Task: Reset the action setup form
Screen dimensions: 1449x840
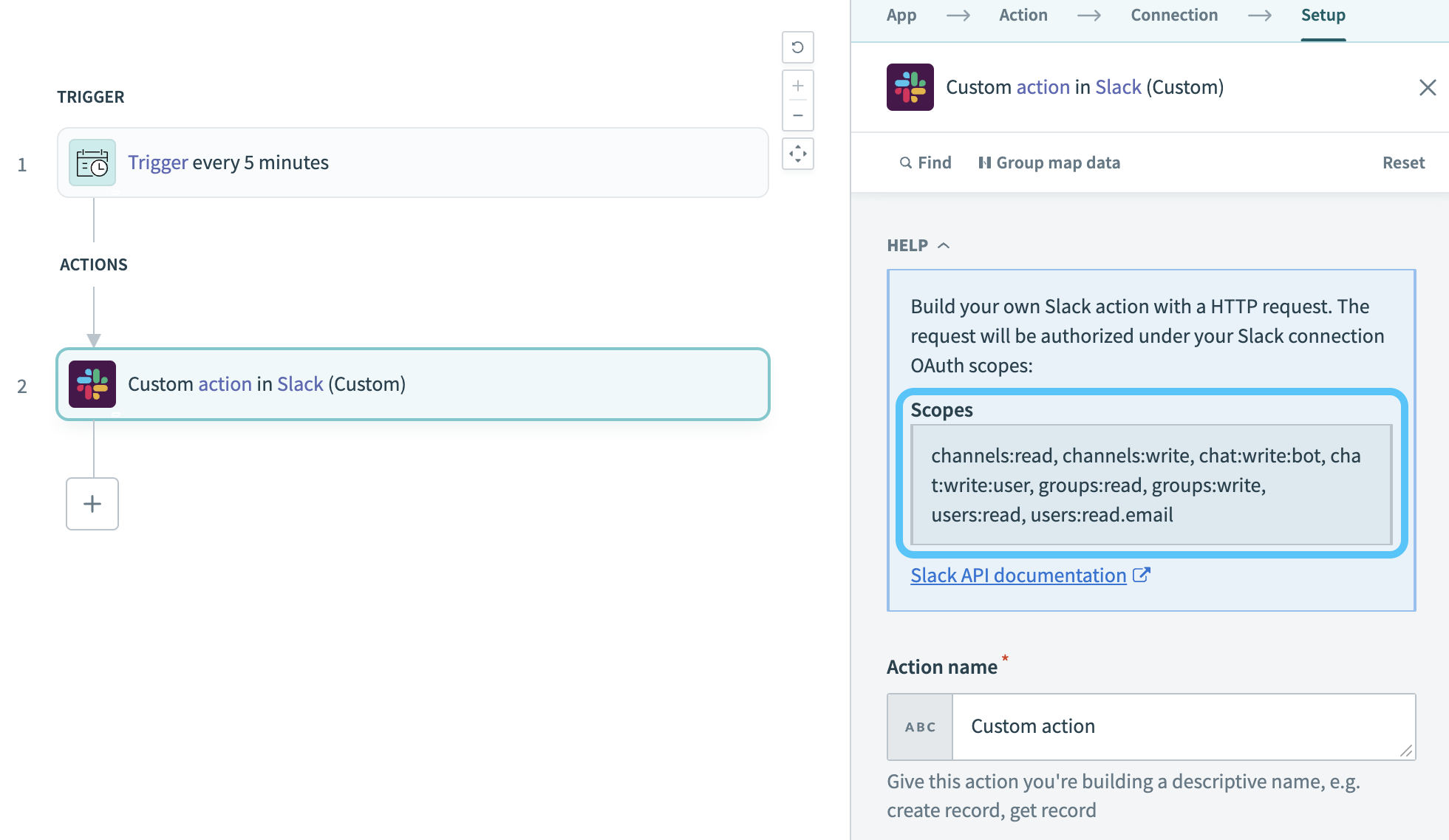Action: click(x=1402, y=162)
